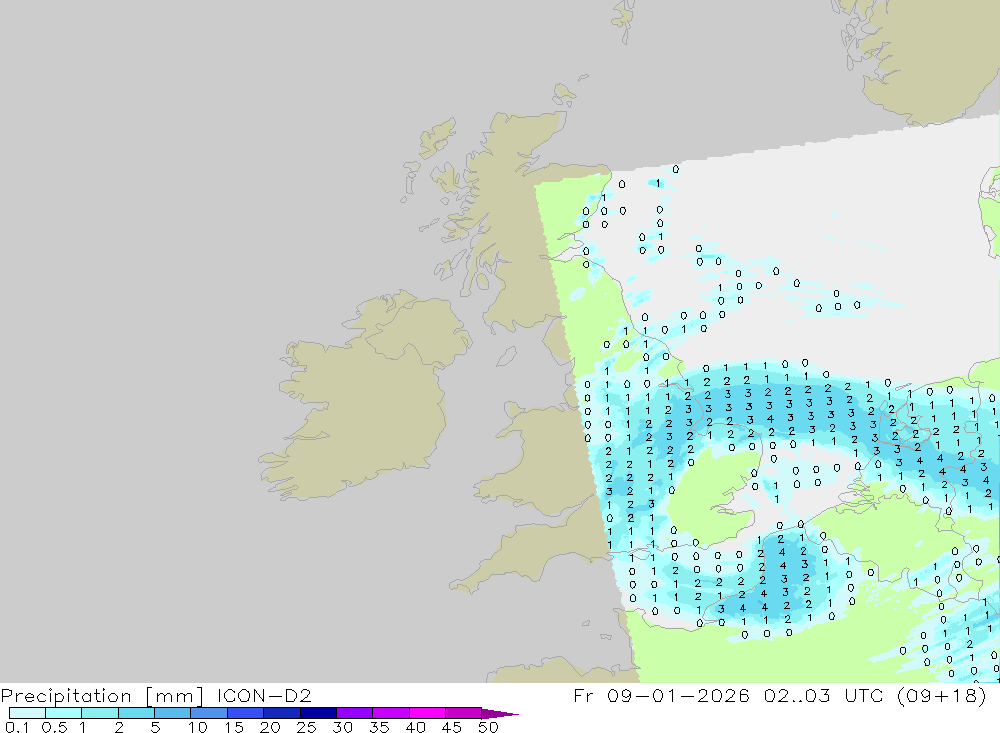Viewport: 1000px width, 733px height.
Task: Select the 5–10 mm legend color swatch
Action: click(x=172, y=713)
